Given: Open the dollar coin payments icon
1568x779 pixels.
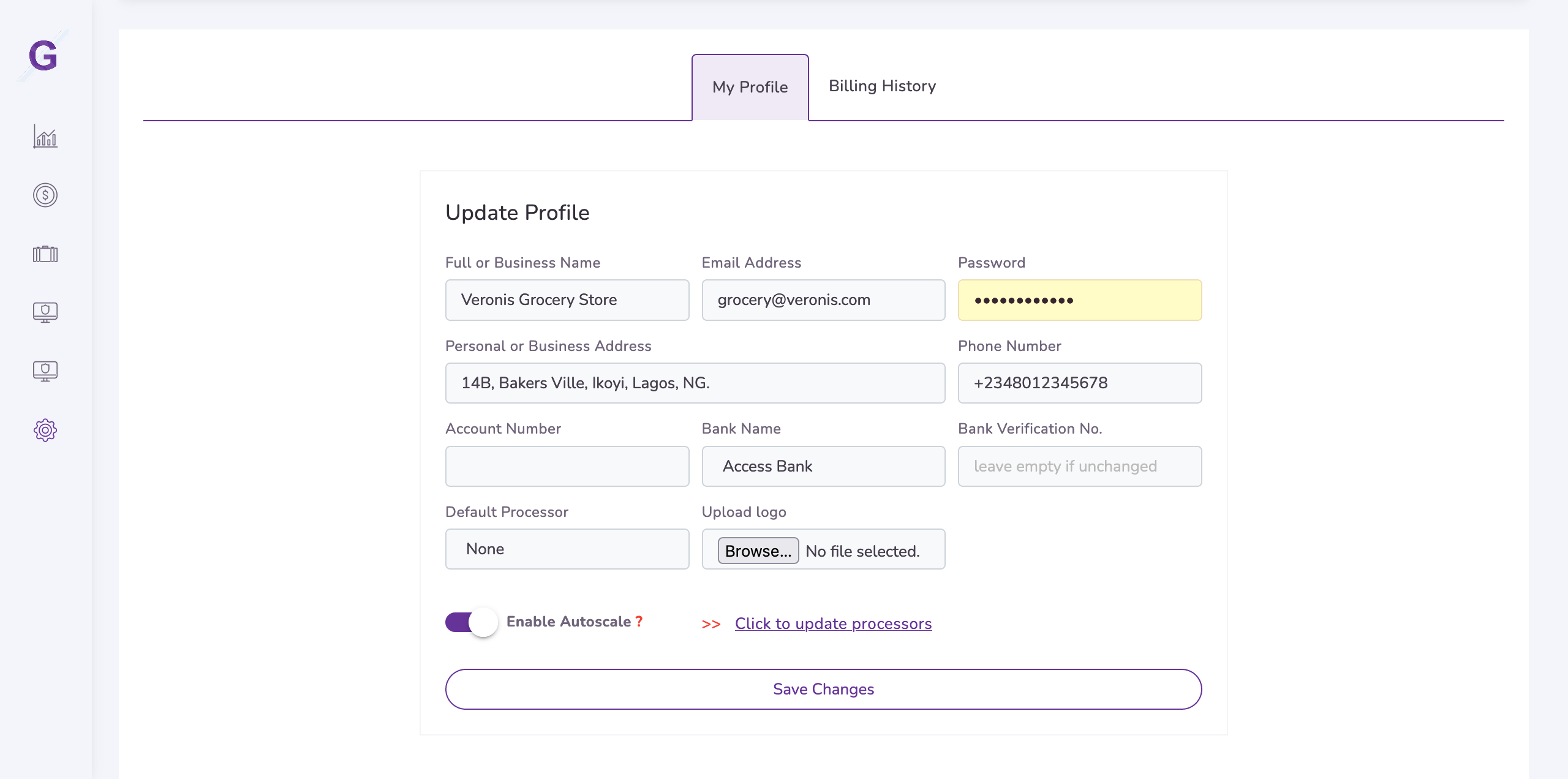Looking at the screenshot, I should pyautogui.click(x=45, y=195).
